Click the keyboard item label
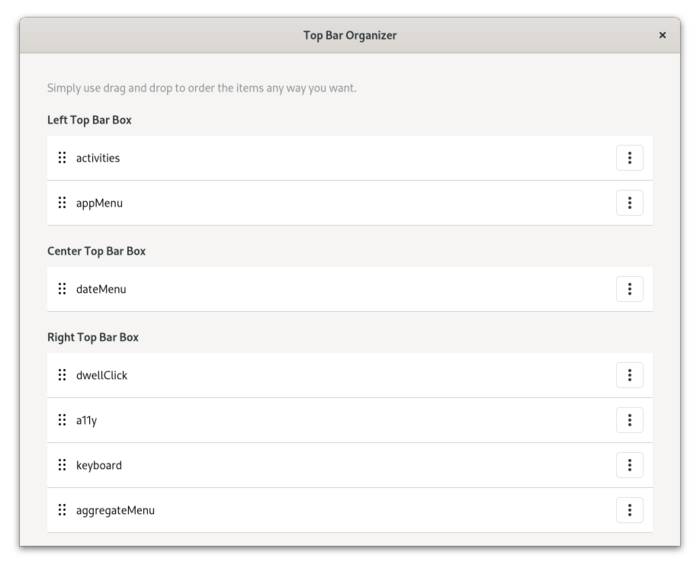700x568 pixels. tap(99, 465)
